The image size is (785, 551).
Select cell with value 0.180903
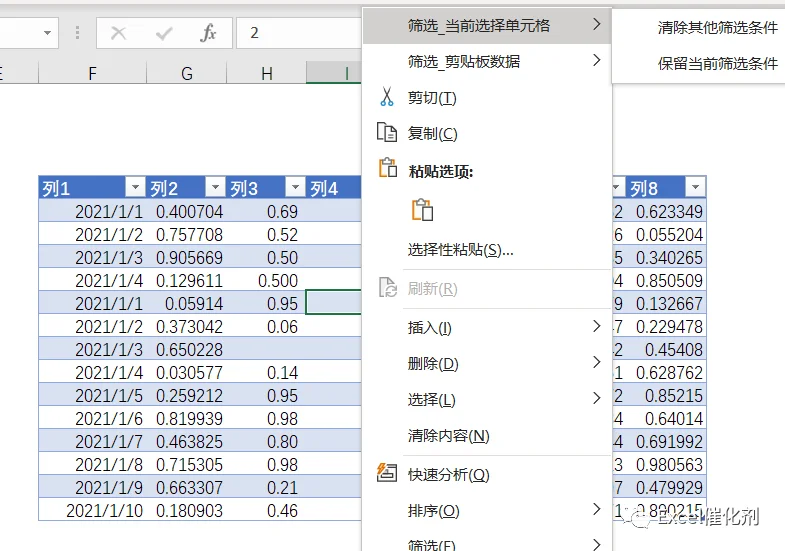(x=186, y=510)
